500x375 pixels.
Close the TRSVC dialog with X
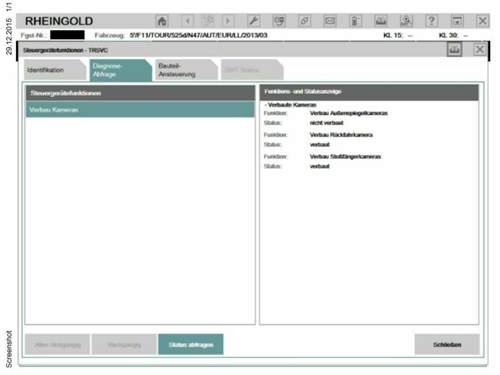(480, 50)
